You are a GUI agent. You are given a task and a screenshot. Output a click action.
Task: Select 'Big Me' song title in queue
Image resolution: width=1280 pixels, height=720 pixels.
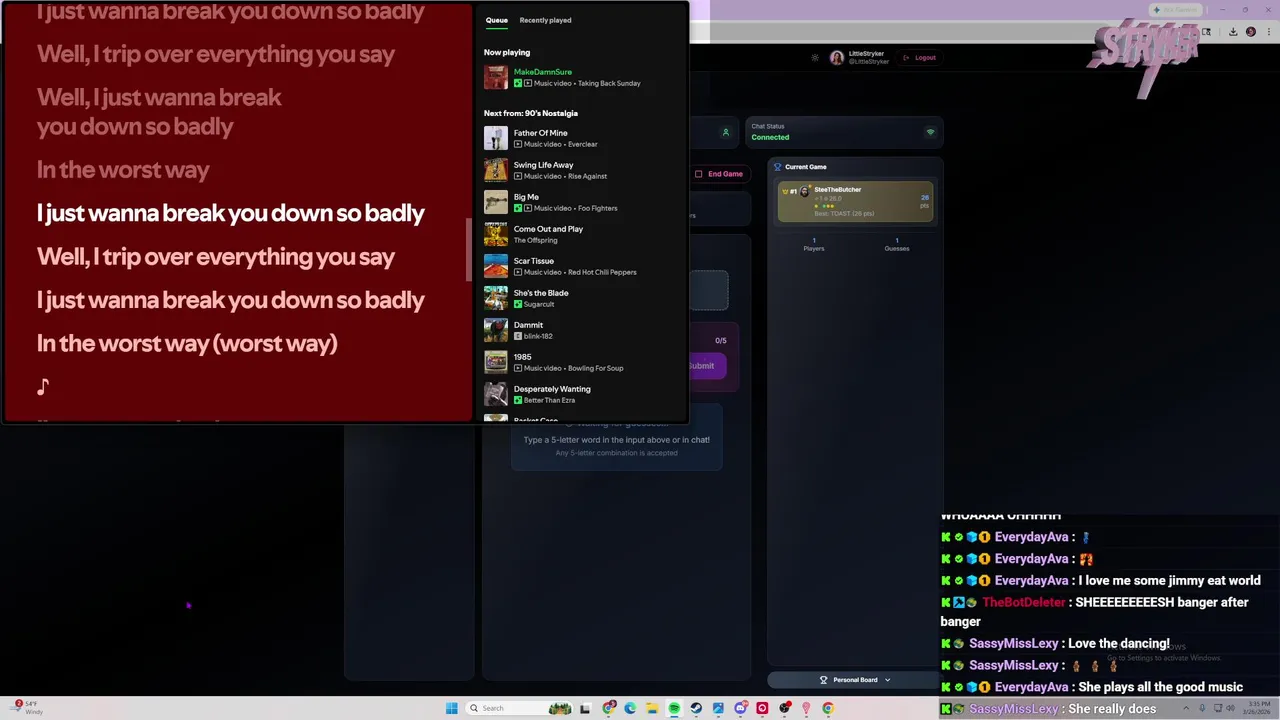(x=526, y=197)
